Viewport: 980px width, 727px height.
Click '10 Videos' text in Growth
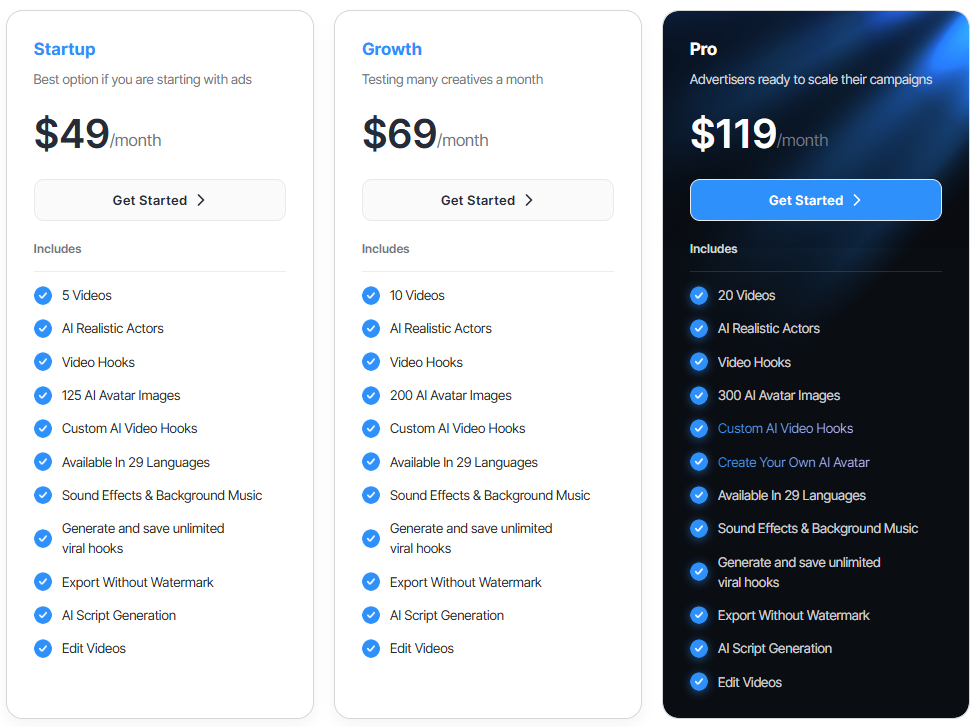pos(417,295)
